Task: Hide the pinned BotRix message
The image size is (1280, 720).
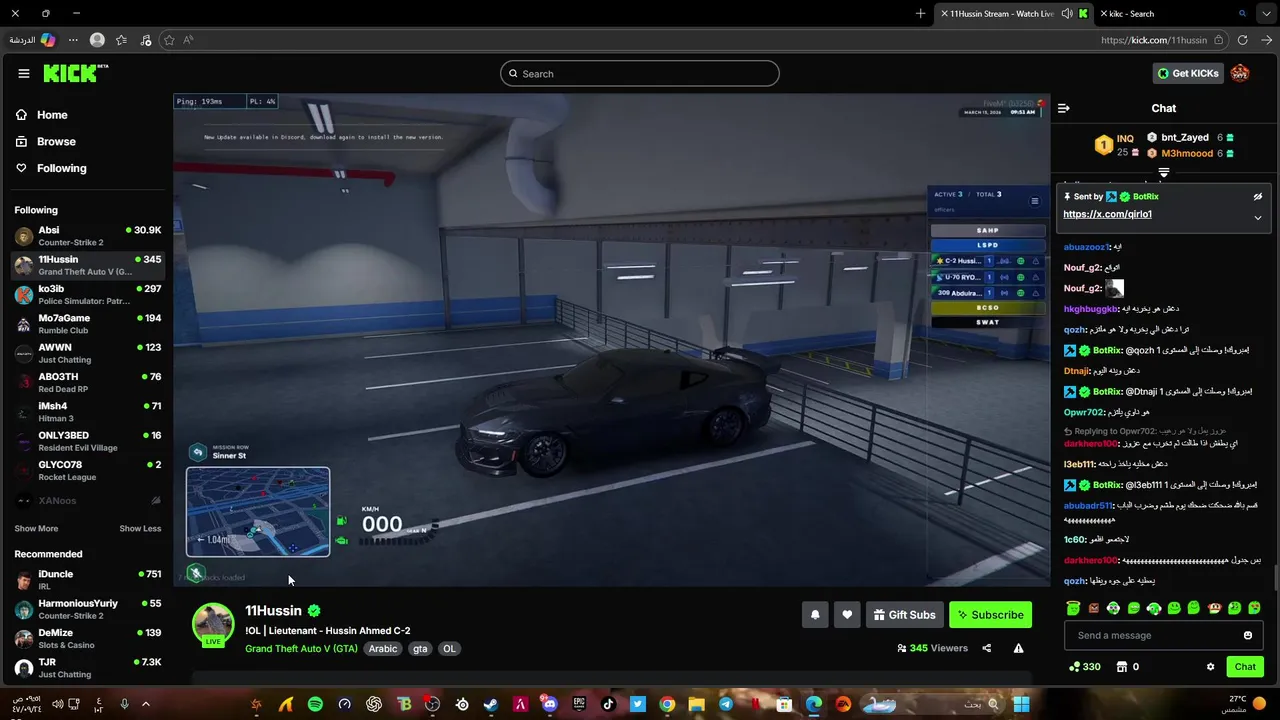Action: [x=1258, y=197]
